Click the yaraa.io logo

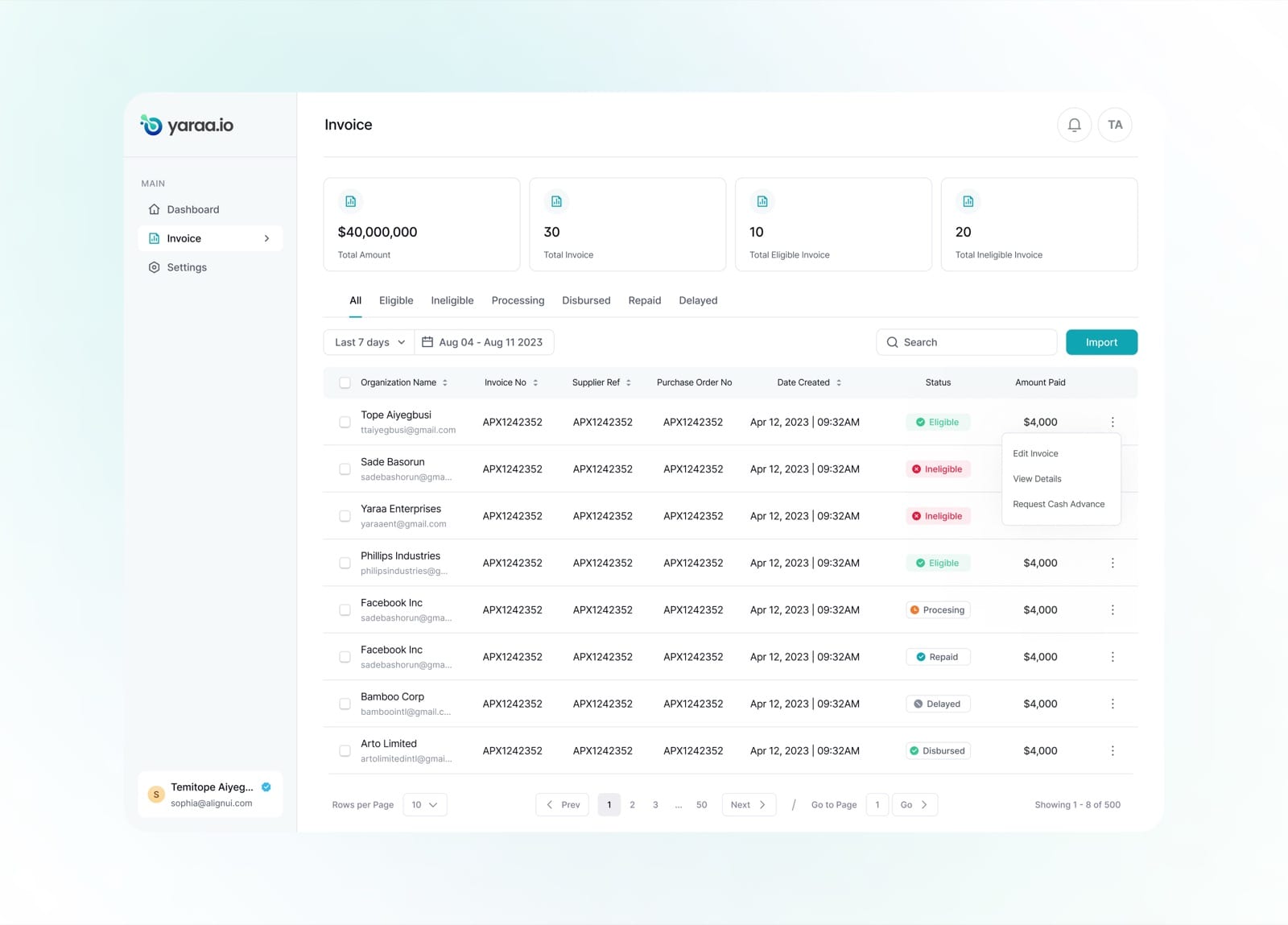(x=187, y=125)
